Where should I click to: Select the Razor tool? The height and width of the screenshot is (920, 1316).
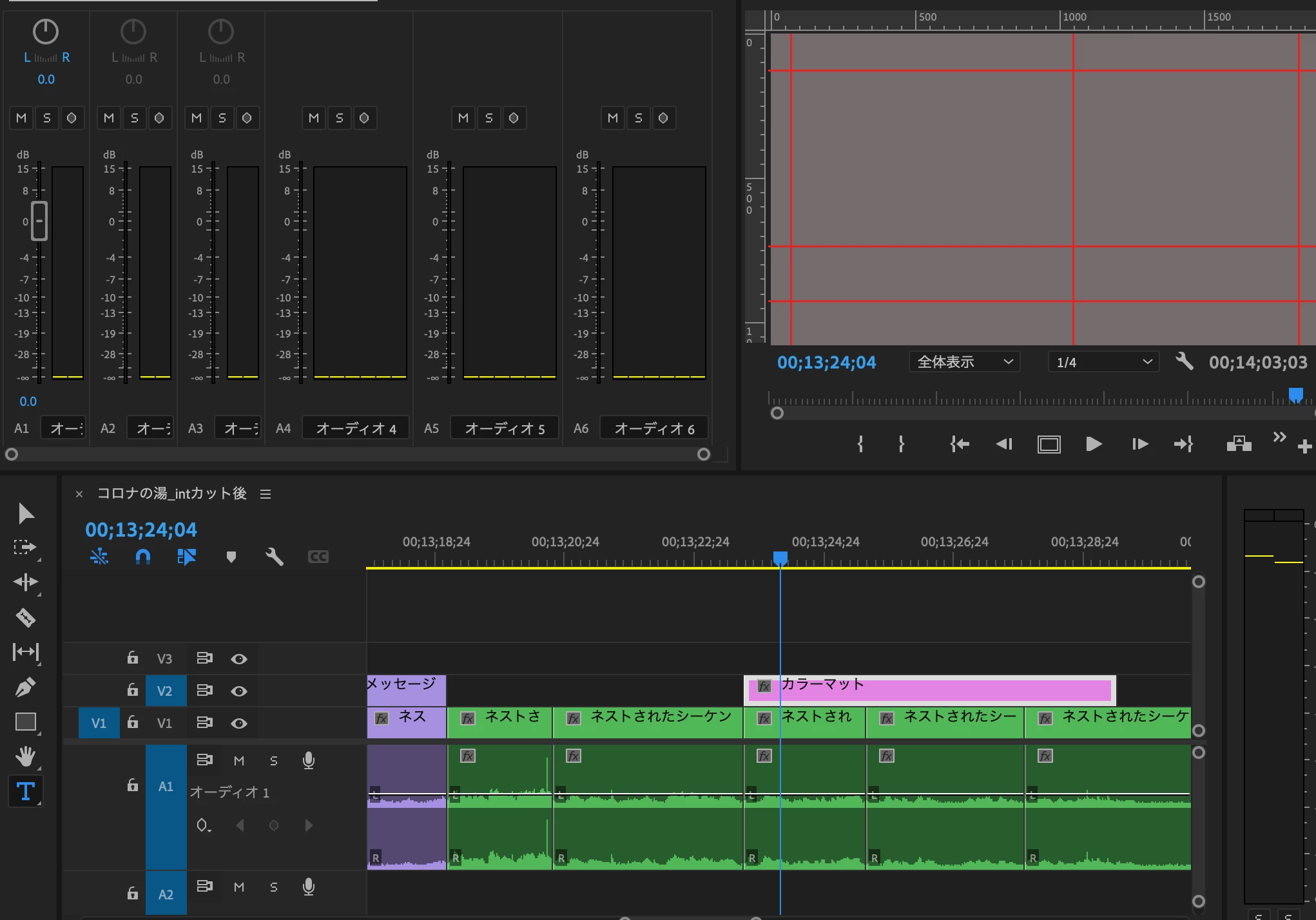point(25,617)
